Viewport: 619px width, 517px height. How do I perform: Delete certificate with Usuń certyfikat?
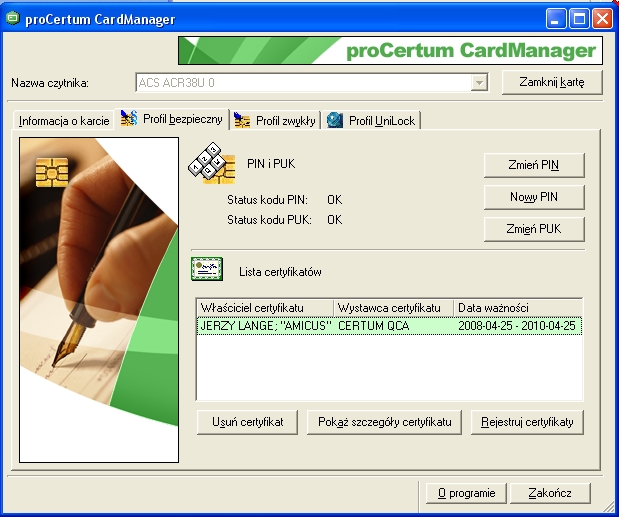[247, 422]
